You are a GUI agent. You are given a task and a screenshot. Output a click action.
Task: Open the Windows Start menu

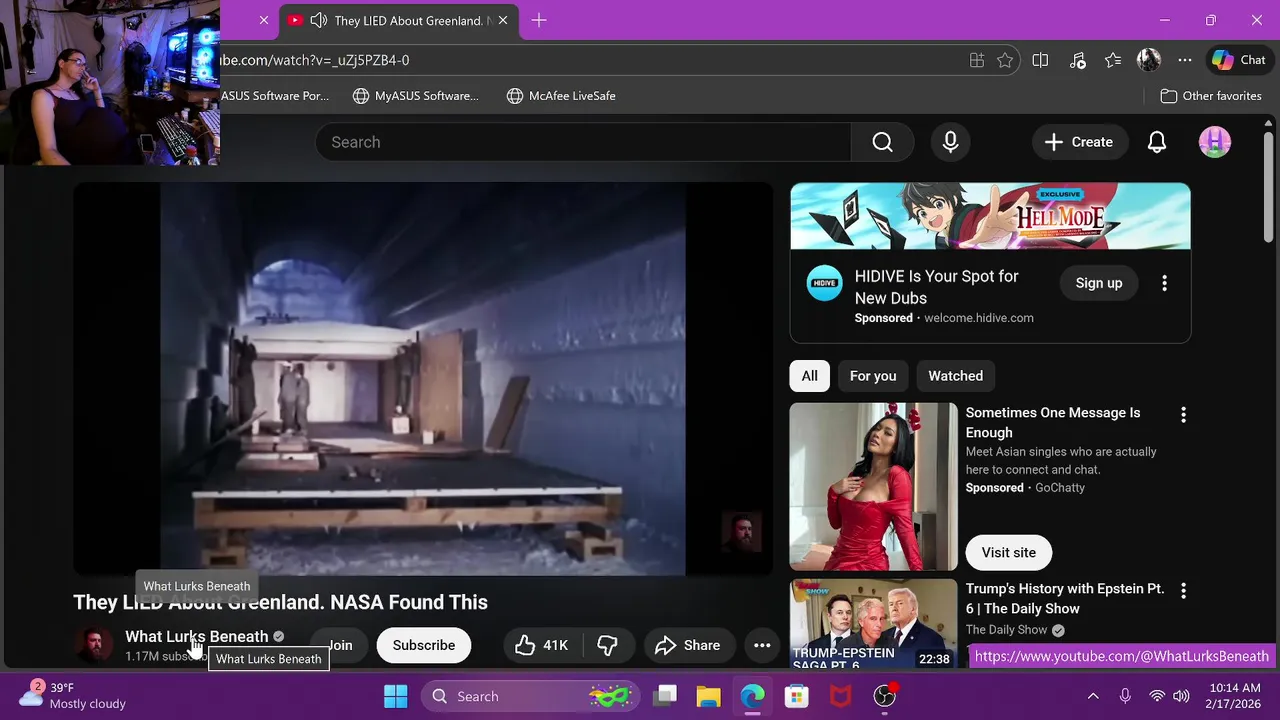coord(395,696)
